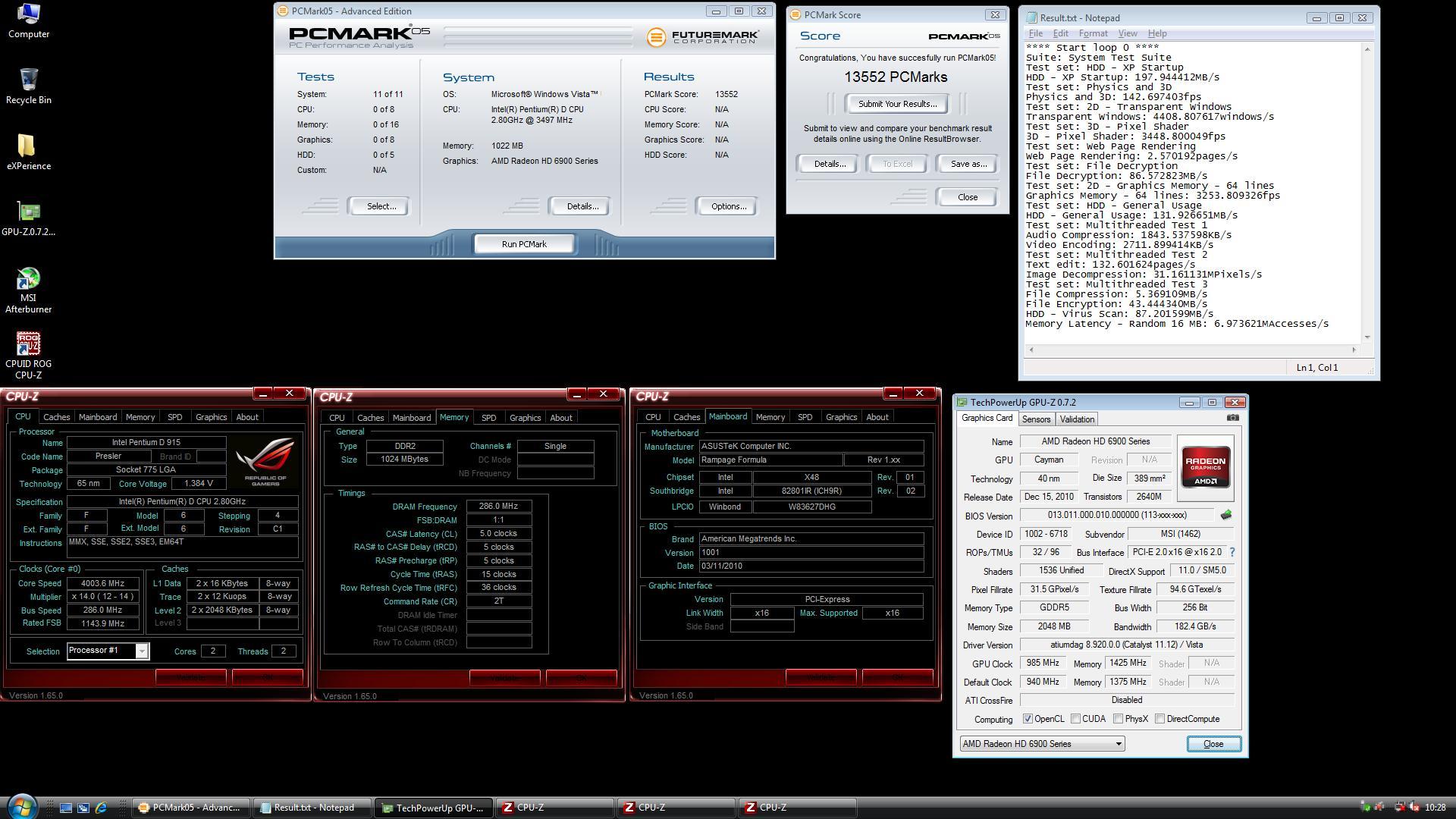Click the volume icon in system tray
This screenshot has height=819, width=1456.
coord(1414,808)
